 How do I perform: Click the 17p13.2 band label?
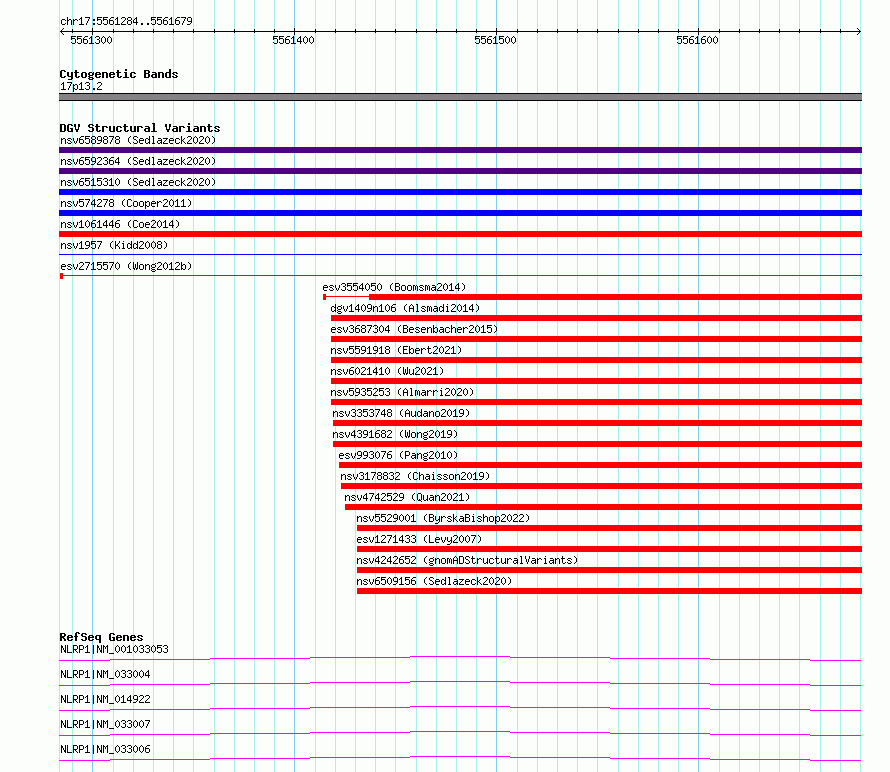pos(81,86)
